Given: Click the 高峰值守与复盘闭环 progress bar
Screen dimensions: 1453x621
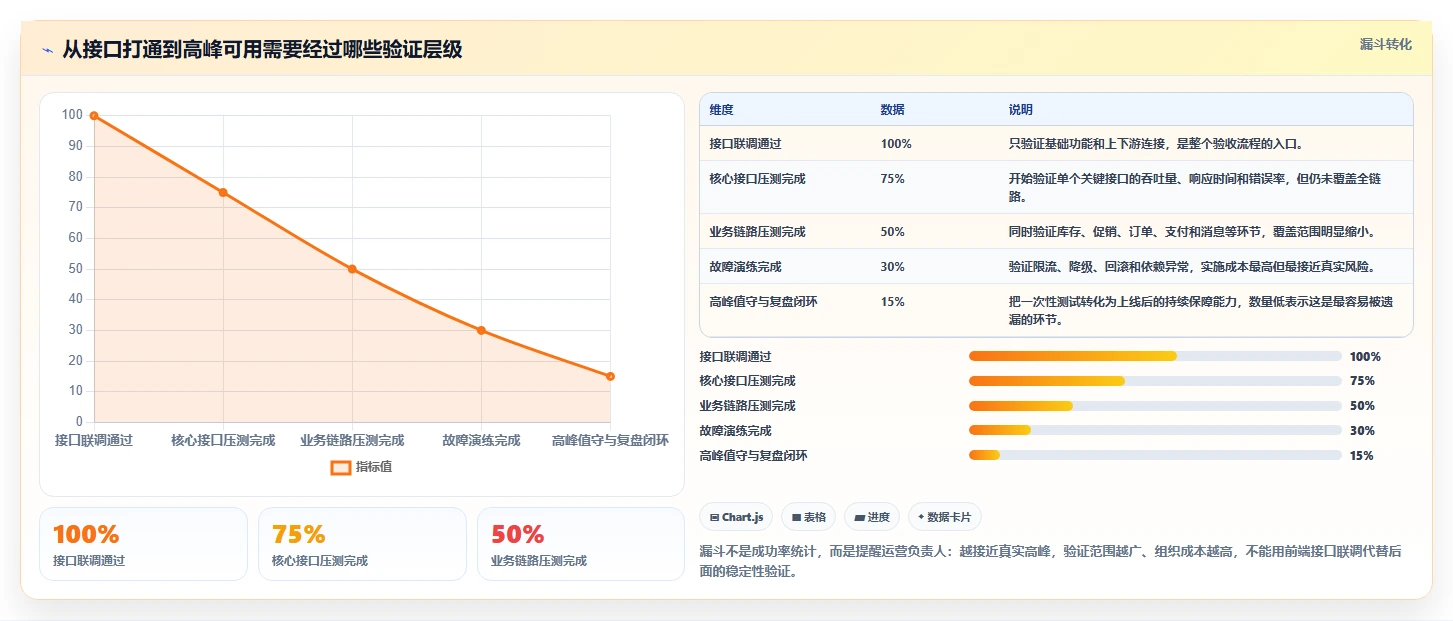Looking at the screenshot, I should click(x=1155, y=455).
